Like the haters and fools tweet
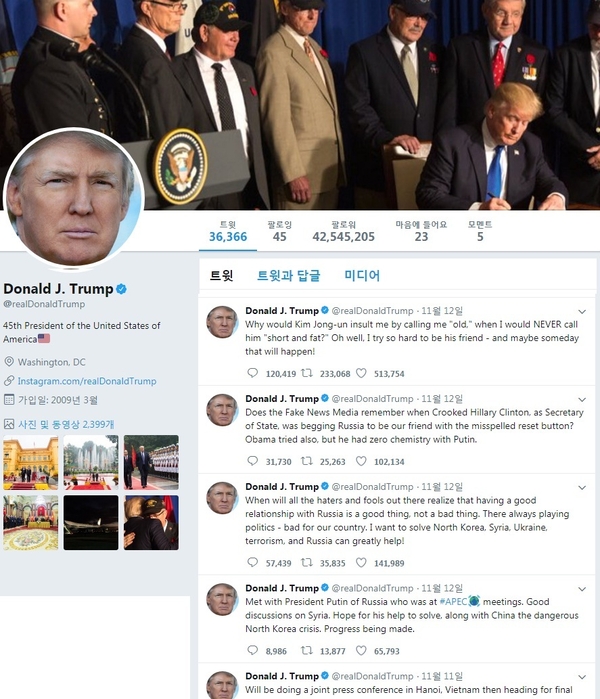This screenshot has height=699, width=600. coord(361,562)
